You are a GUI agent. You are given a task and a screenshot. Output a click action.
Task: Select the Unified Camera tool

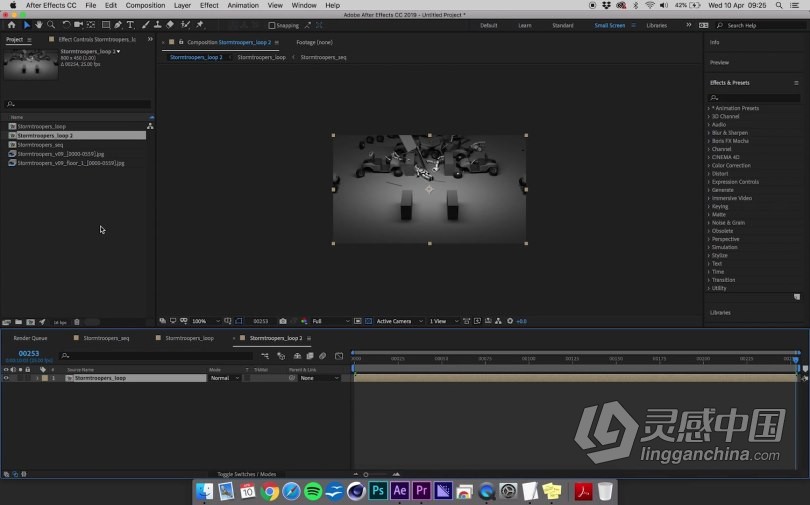click(79, 25)
